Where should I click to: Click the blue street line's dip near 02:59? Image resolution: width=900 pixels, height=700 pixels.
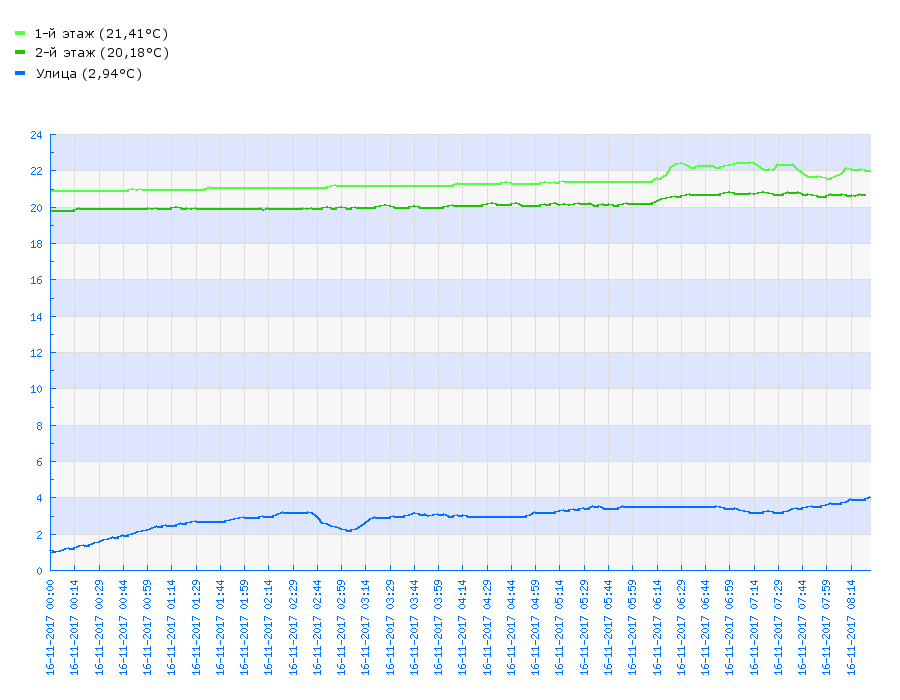tap(348, 530)
